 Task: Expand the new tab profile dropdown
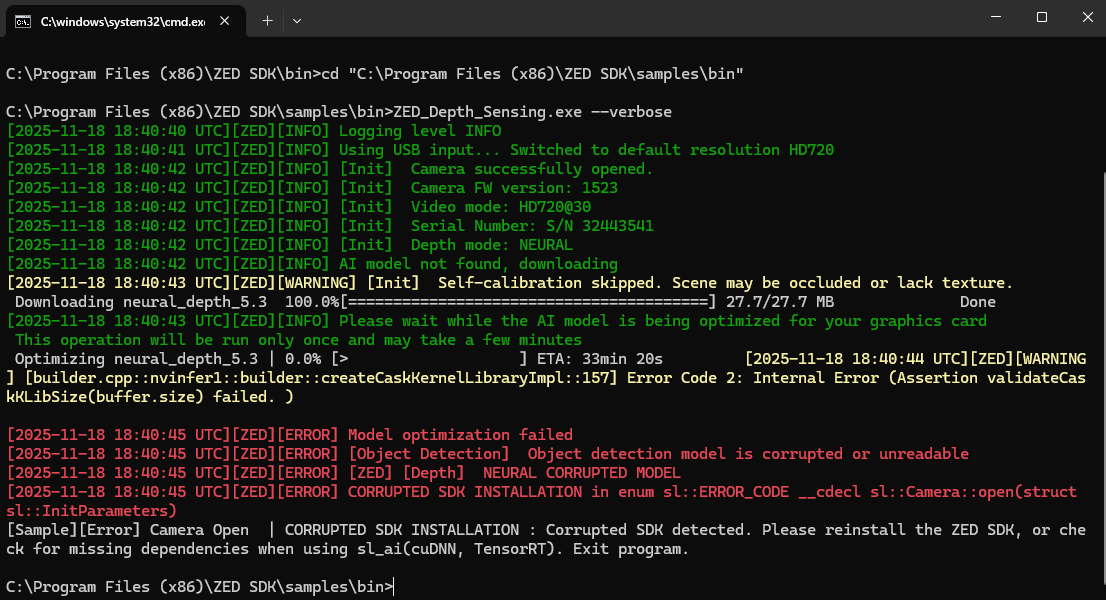(297, 20)
